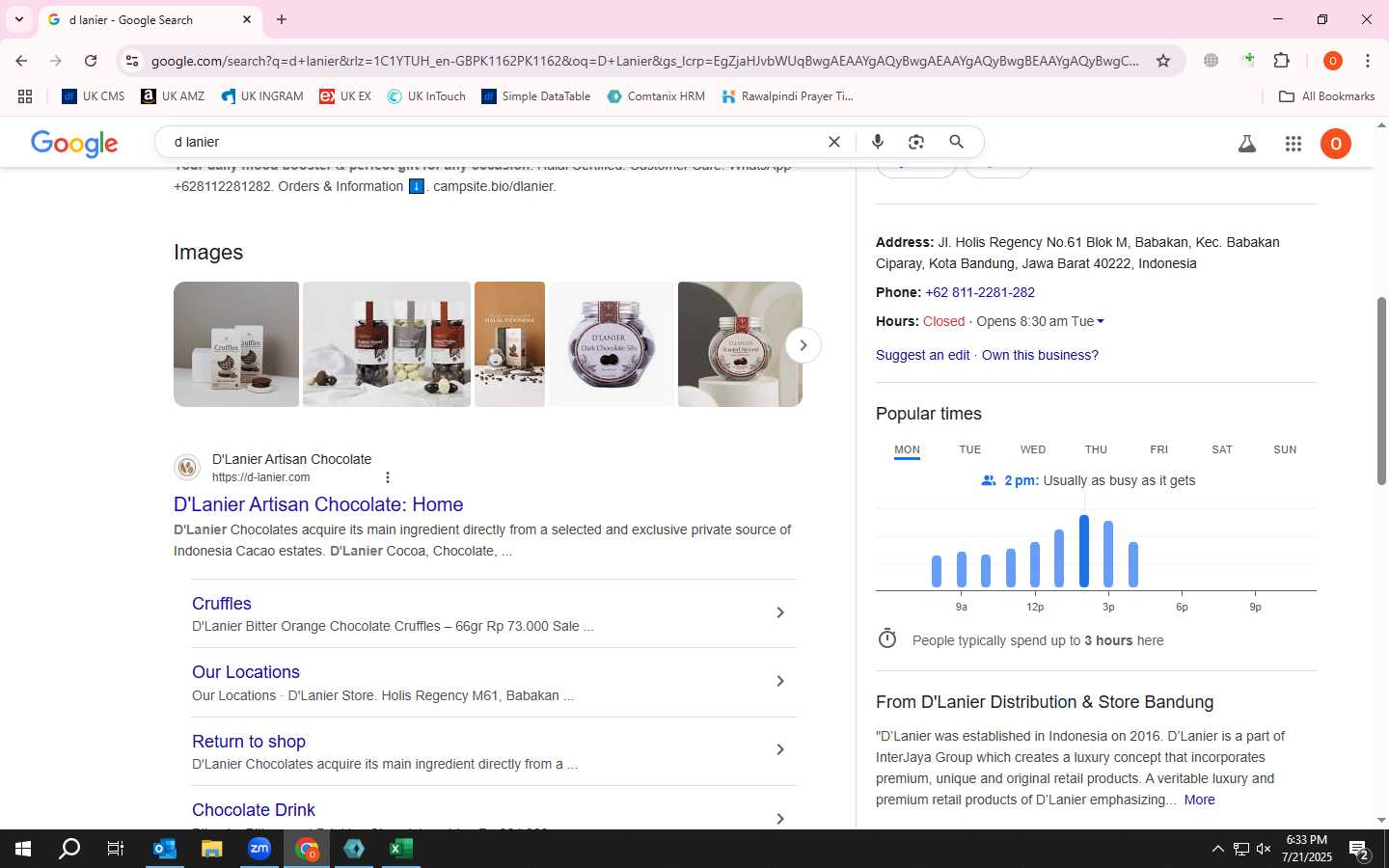1389x868 pixels.
Task: Open the Cruffles sitelink row arrow
Action: click(780, 612)
